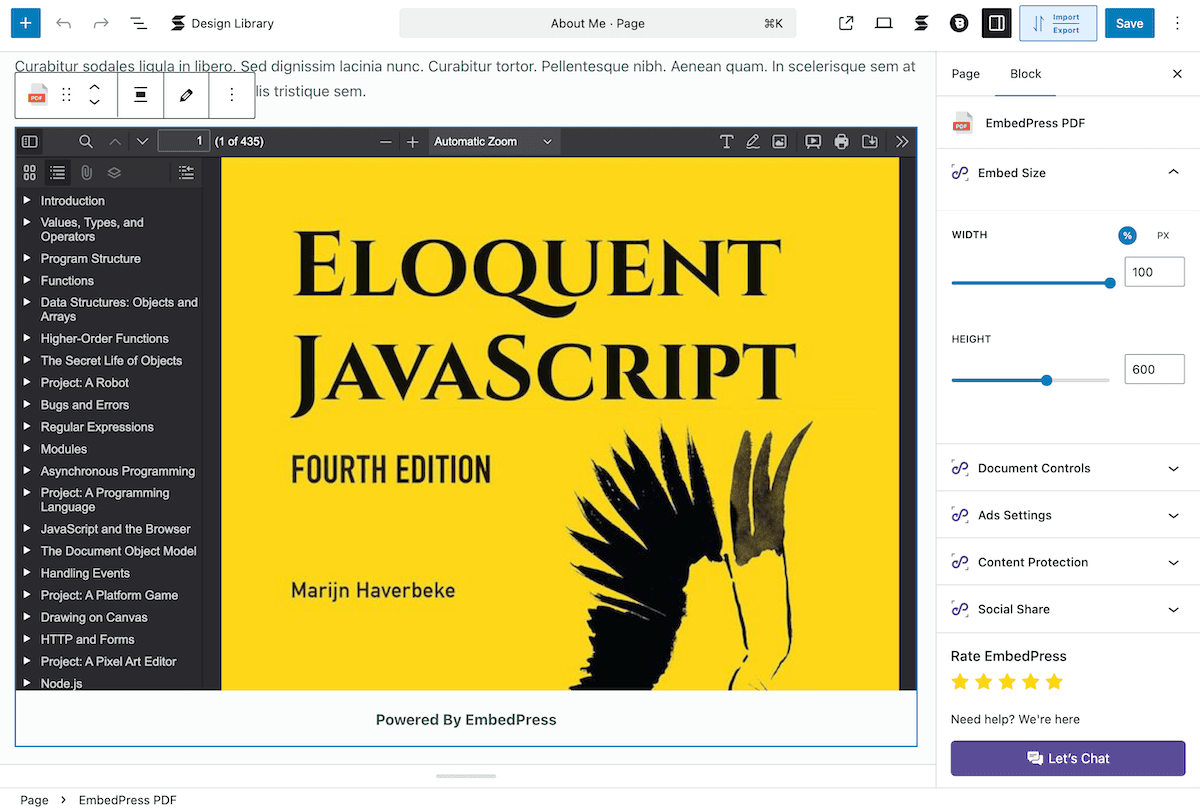
Task: Download the PDF file
Action: (x=869, y=142)
